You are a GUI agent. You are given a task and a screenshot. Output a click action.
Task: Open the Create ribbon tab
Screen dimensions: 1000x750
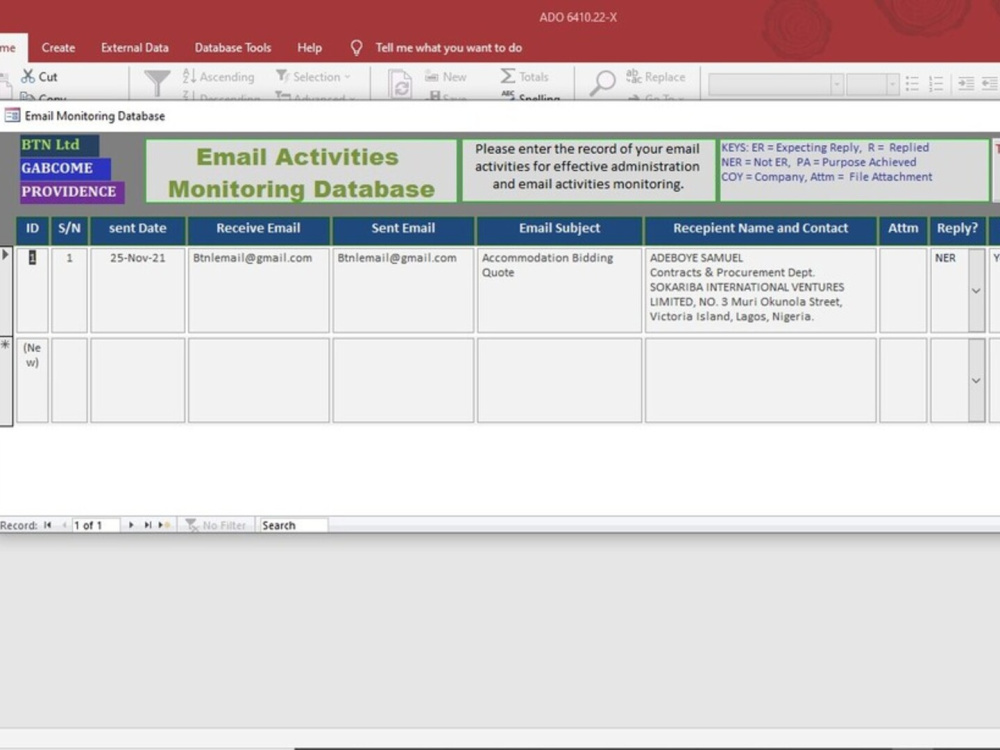(x=58, y=48)
